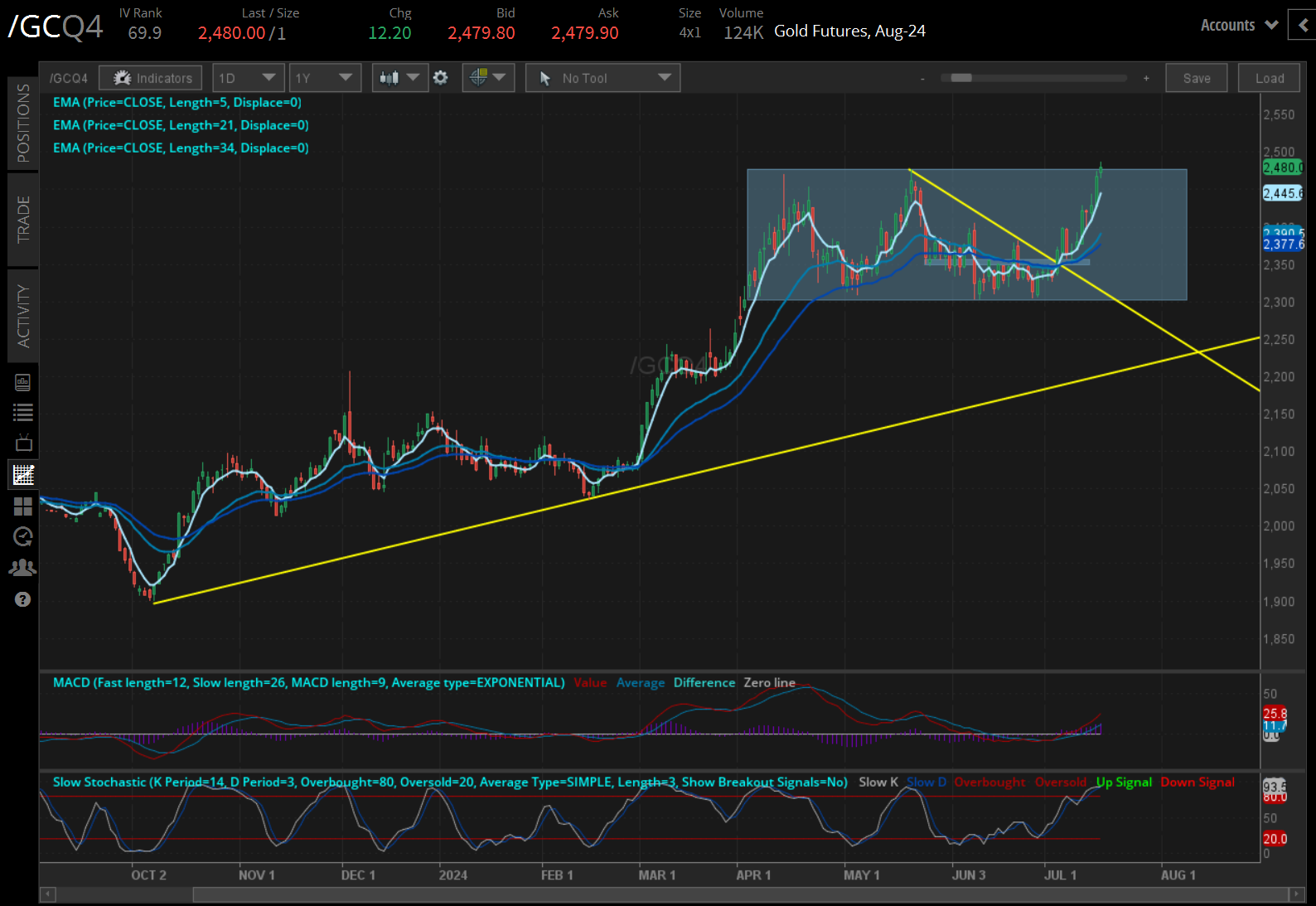
Task: Open the candlestick chart type dropdown
Action: pos(399,78)
